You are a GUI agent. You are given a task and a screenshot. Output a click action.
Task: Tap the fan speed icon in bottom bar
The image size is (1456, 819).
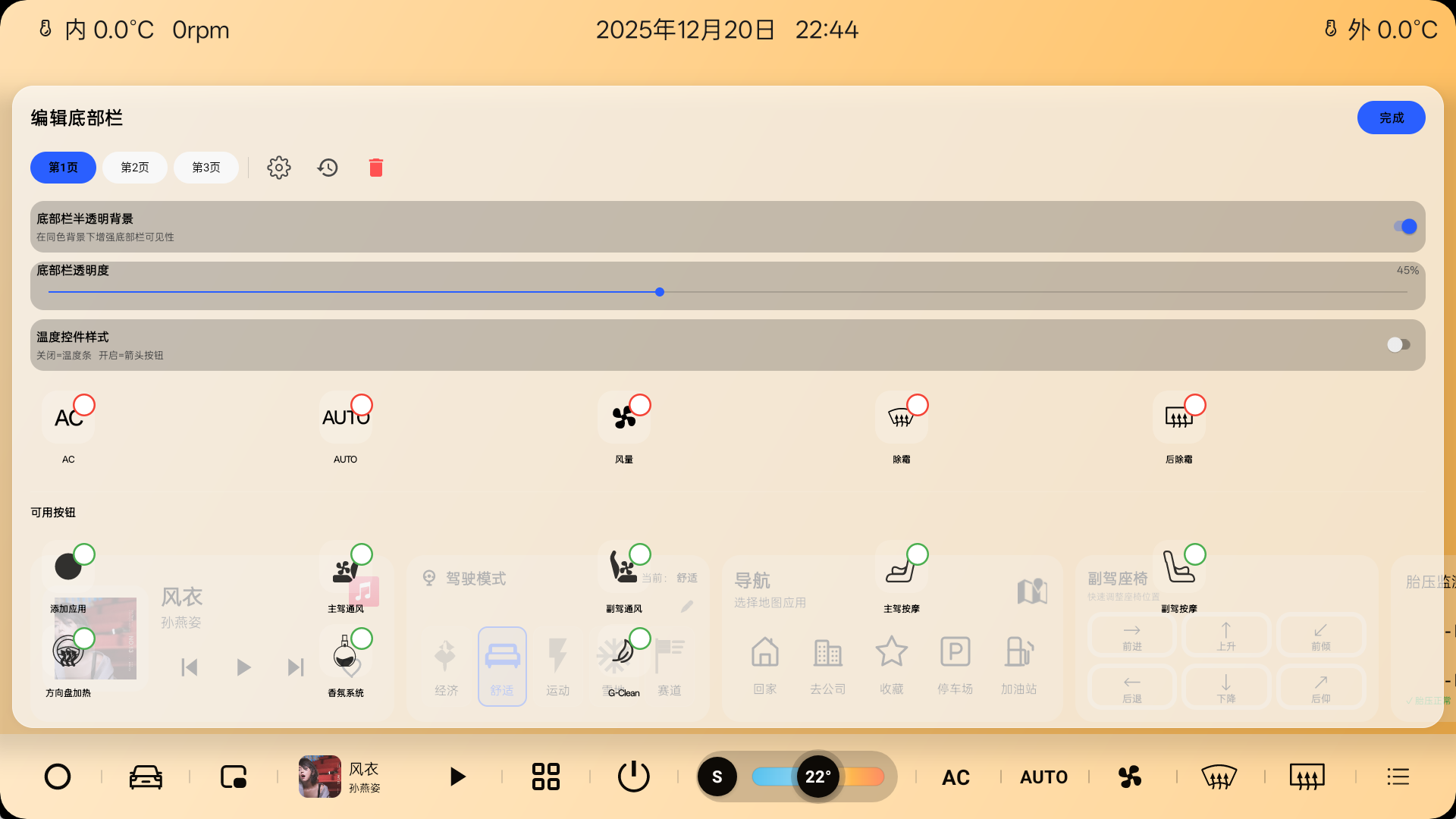point(1130,777)
